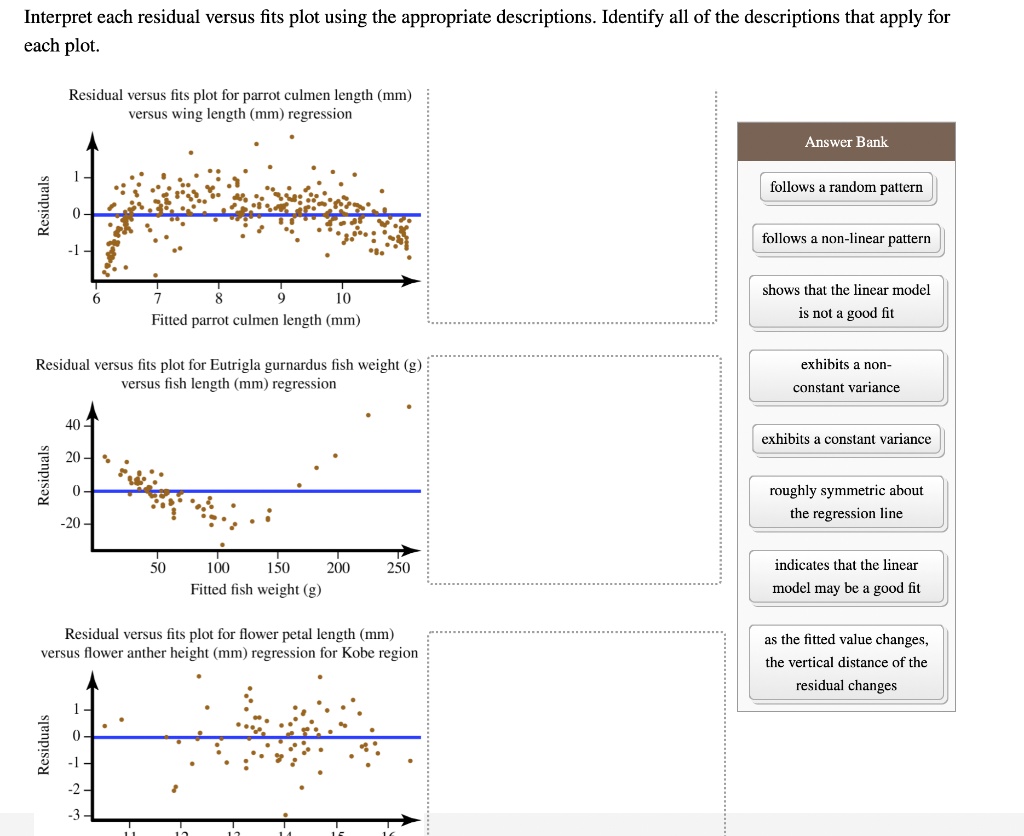Click the answer box beside the parrot culmen plot

(x=573, y=205)
